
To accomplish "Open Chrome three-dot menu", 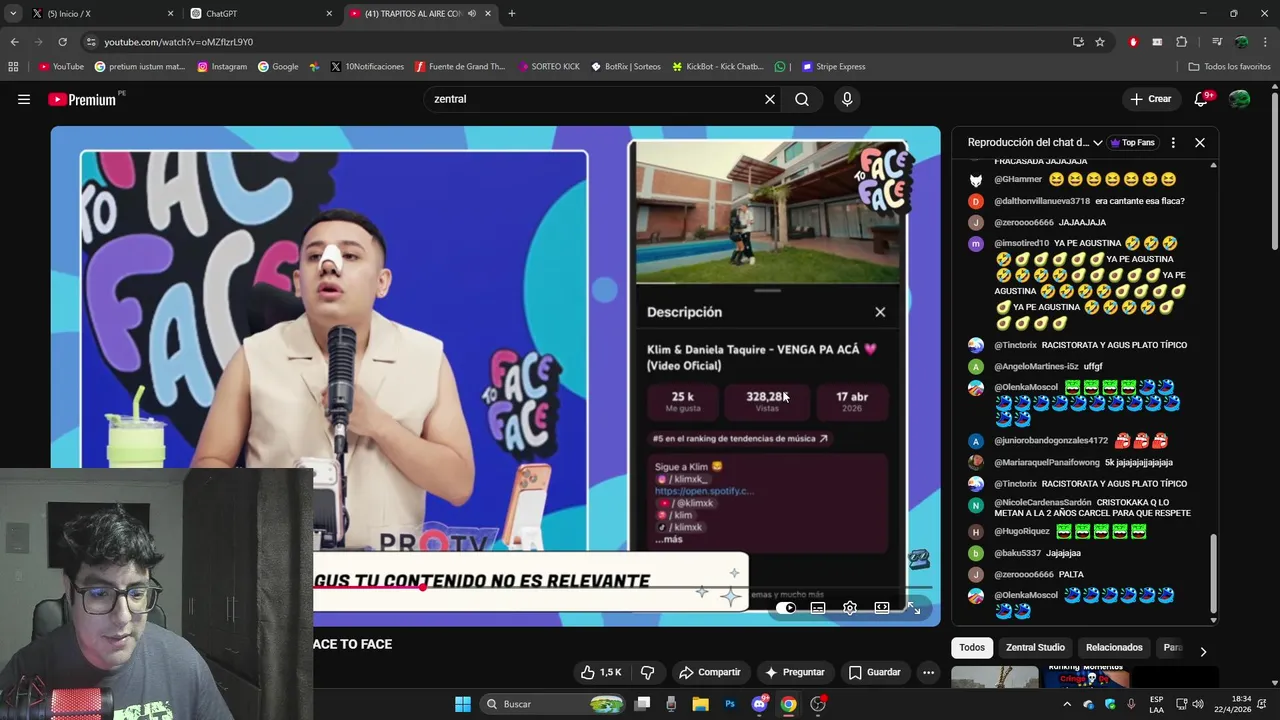I will click(x=1266, y=42).
